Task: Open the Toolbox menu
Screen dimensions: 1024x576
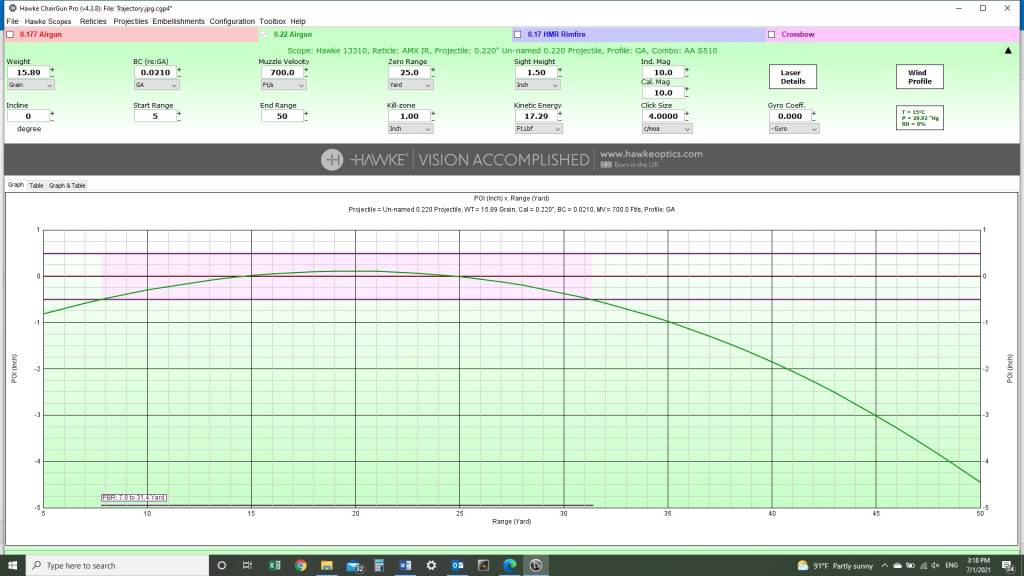Action: point(272,22)
